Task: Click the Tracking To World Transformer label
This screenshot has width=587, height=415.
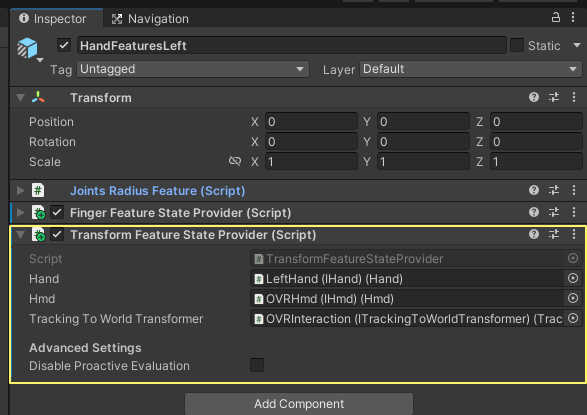Action: (116, 319)
